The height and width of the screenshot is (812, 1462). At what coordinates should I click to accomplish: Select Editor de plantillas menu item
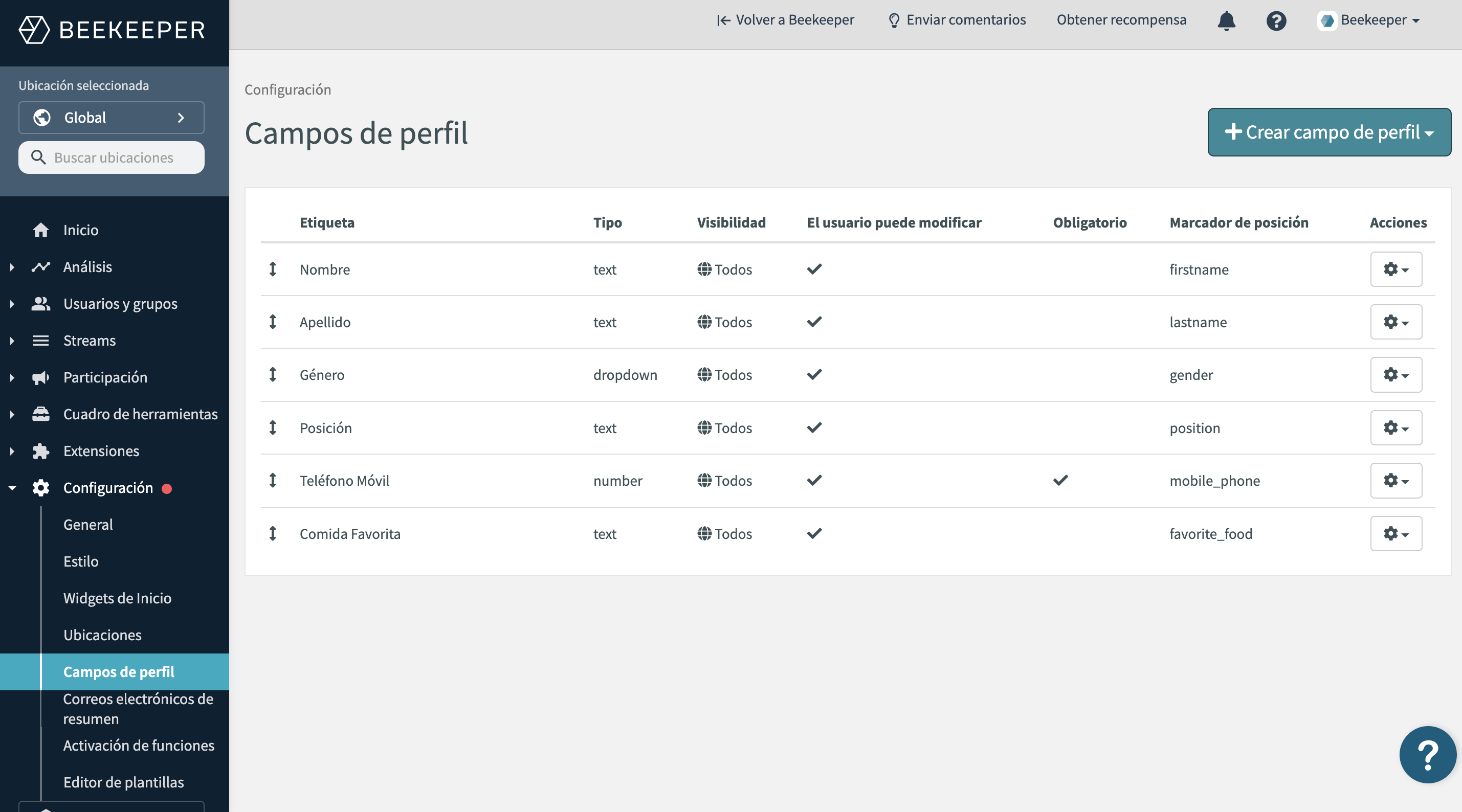tap(123, 782)
